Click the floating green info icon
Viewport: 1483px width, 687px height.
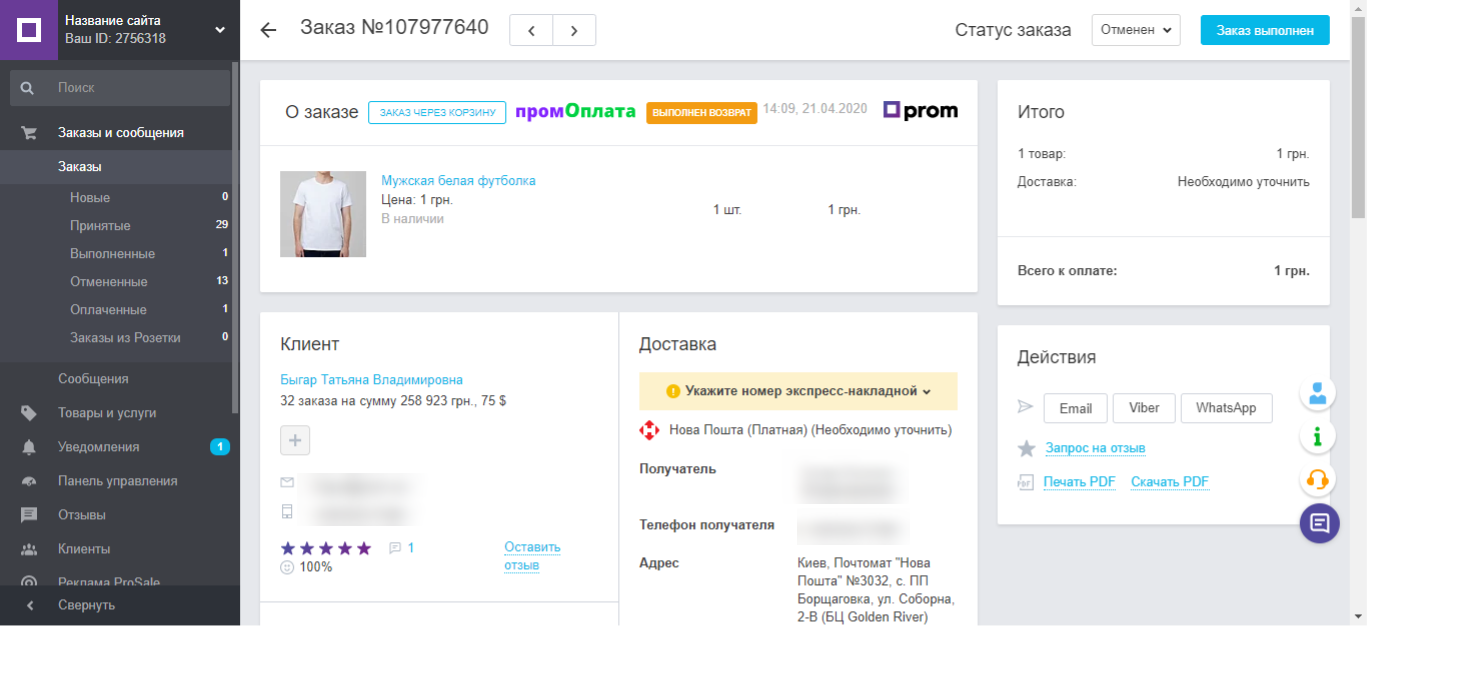point(1318,436)
